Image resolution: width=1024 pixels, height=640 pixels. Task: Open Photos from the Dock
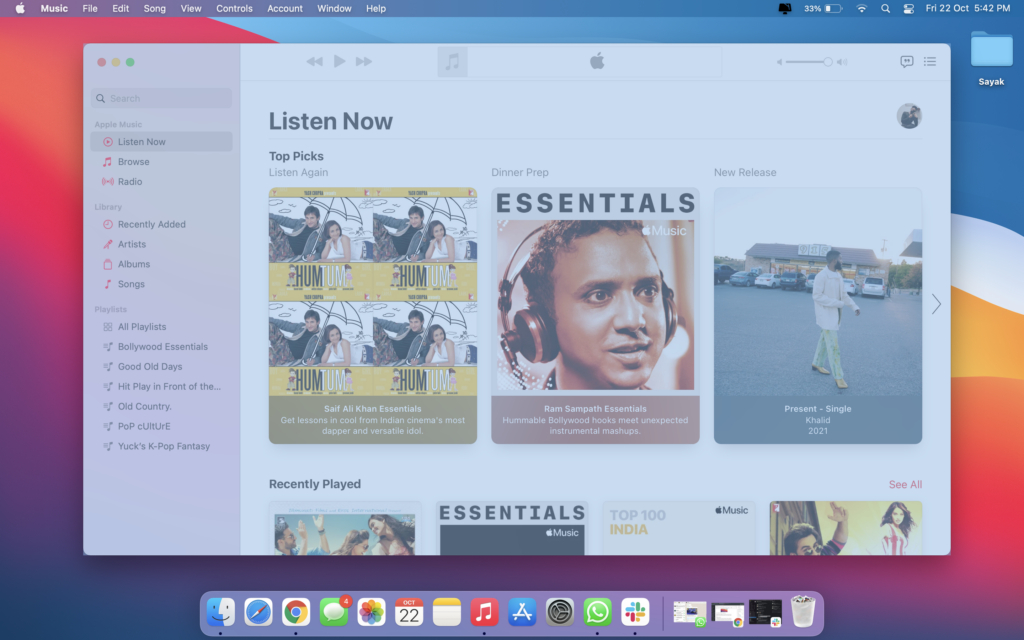click(x=371, y=613)
